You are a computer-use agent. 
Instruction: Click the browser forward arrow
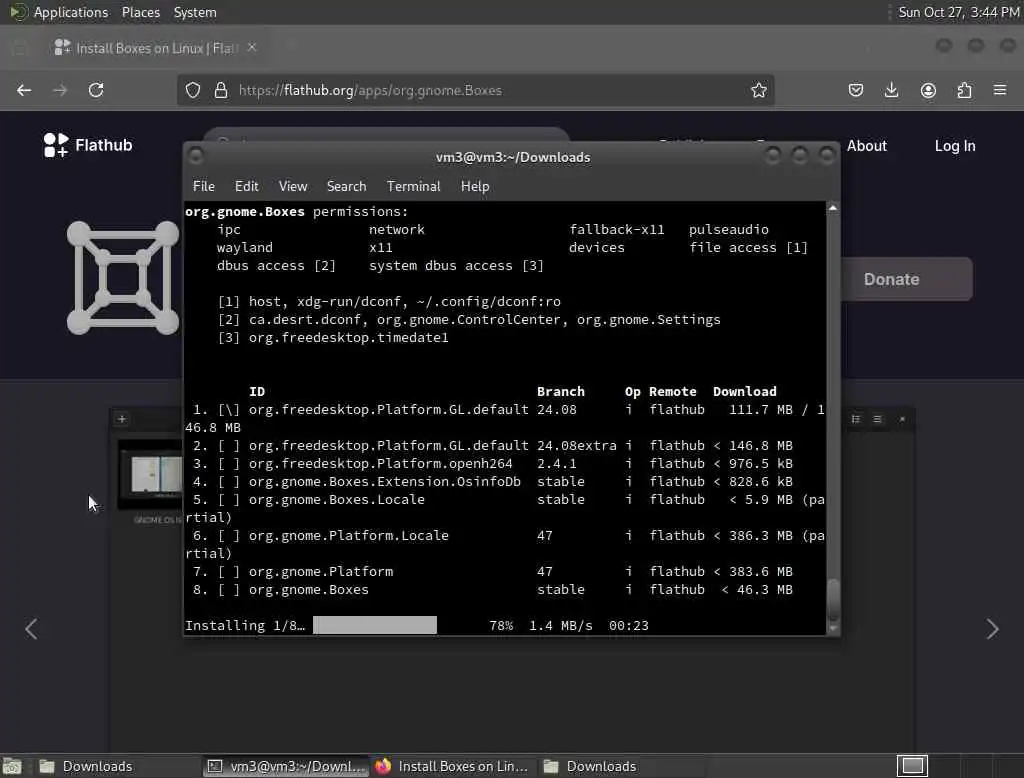(x=60, y=90)
